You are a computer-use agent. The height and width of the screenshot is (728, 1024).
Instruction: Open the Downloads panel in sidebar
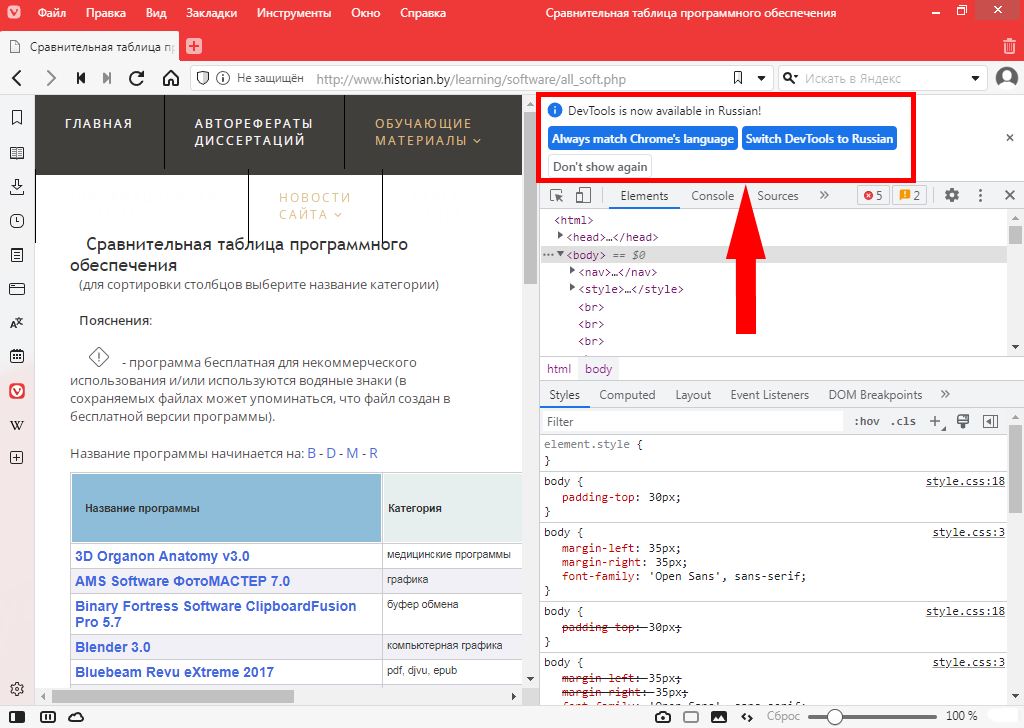coord(17,187)
